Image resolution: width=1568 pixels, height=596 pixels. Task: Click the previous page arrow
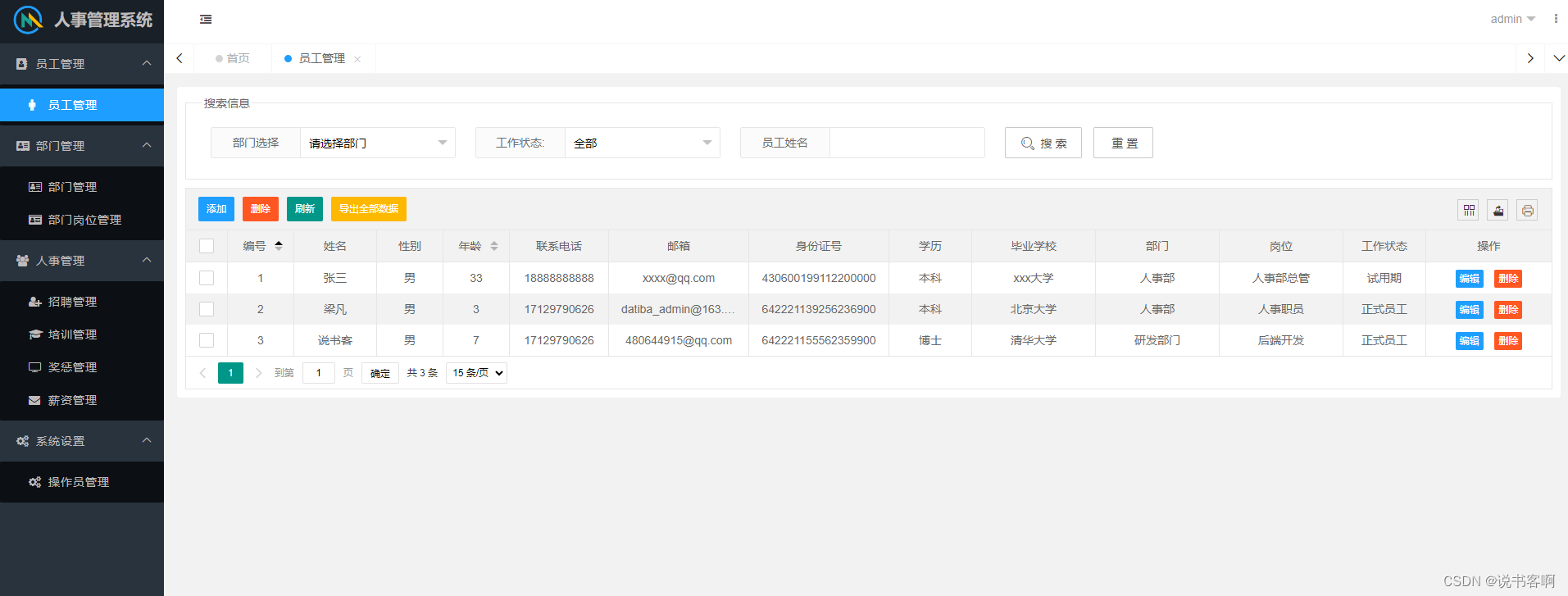202,373
